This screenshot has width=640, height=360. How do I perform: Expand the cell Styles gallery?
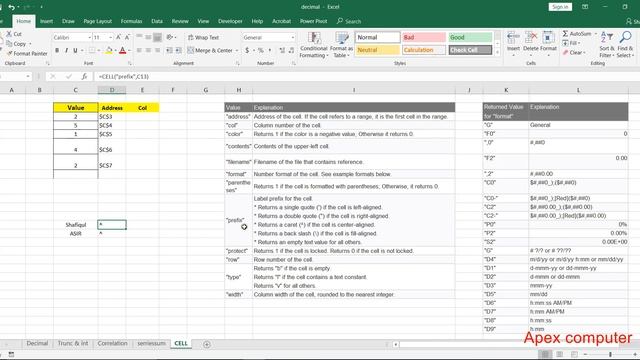(498, 52)
